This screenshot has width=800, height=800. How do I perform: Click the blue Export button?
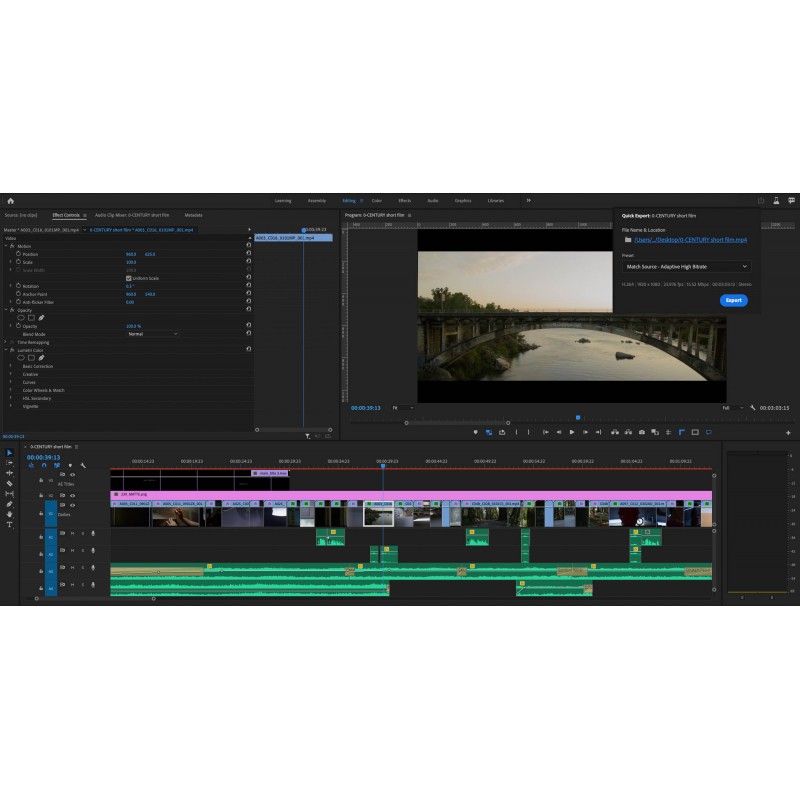pyautogui.click(x=733, y=300)
